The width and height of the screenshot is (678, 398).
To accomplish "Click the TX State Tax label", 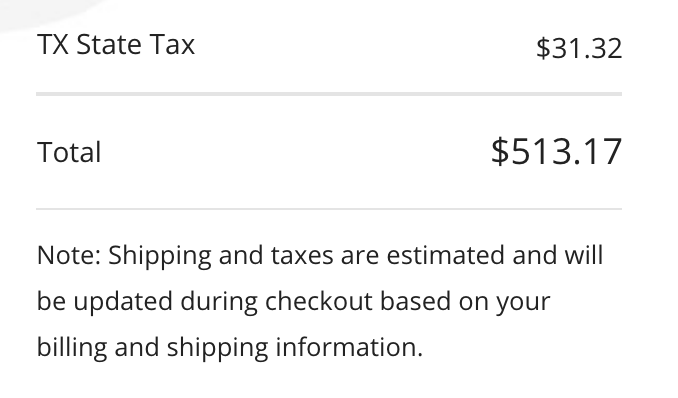I will click(x=116, y=44).
